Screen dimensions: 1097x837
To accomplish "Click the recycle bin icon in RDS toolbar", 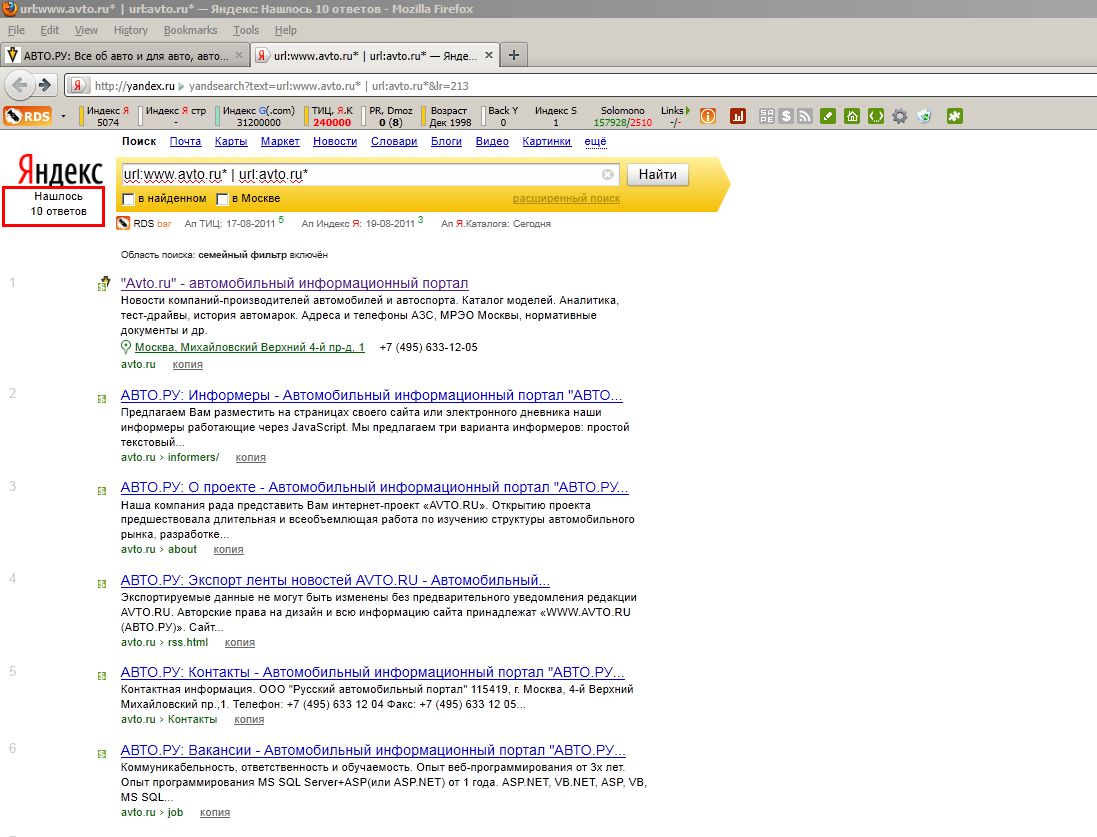I will (x=924, y=116).
